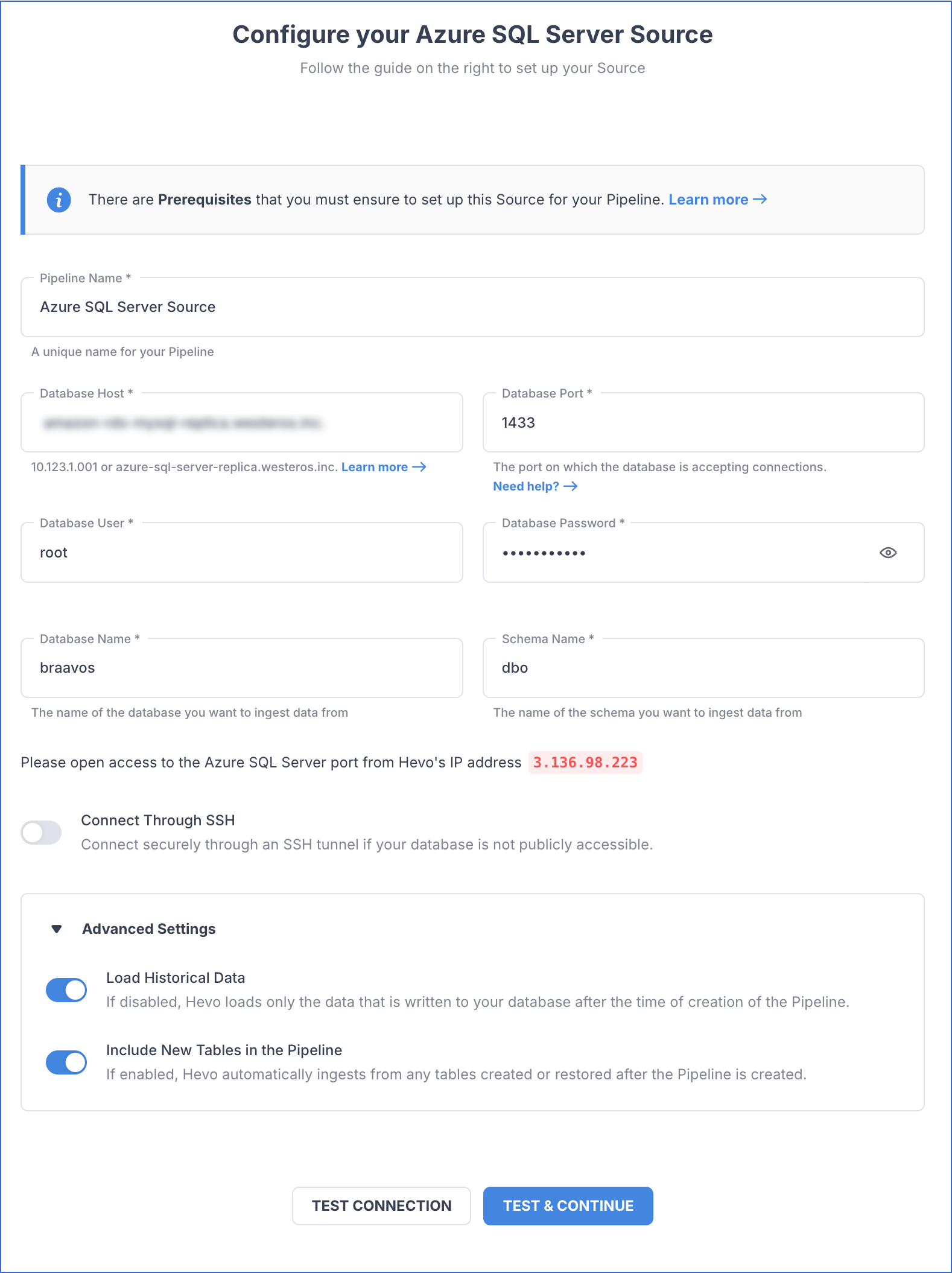952x1273 pixels.
Task: Select the Database Port field
Action: [x=703, y=423]
